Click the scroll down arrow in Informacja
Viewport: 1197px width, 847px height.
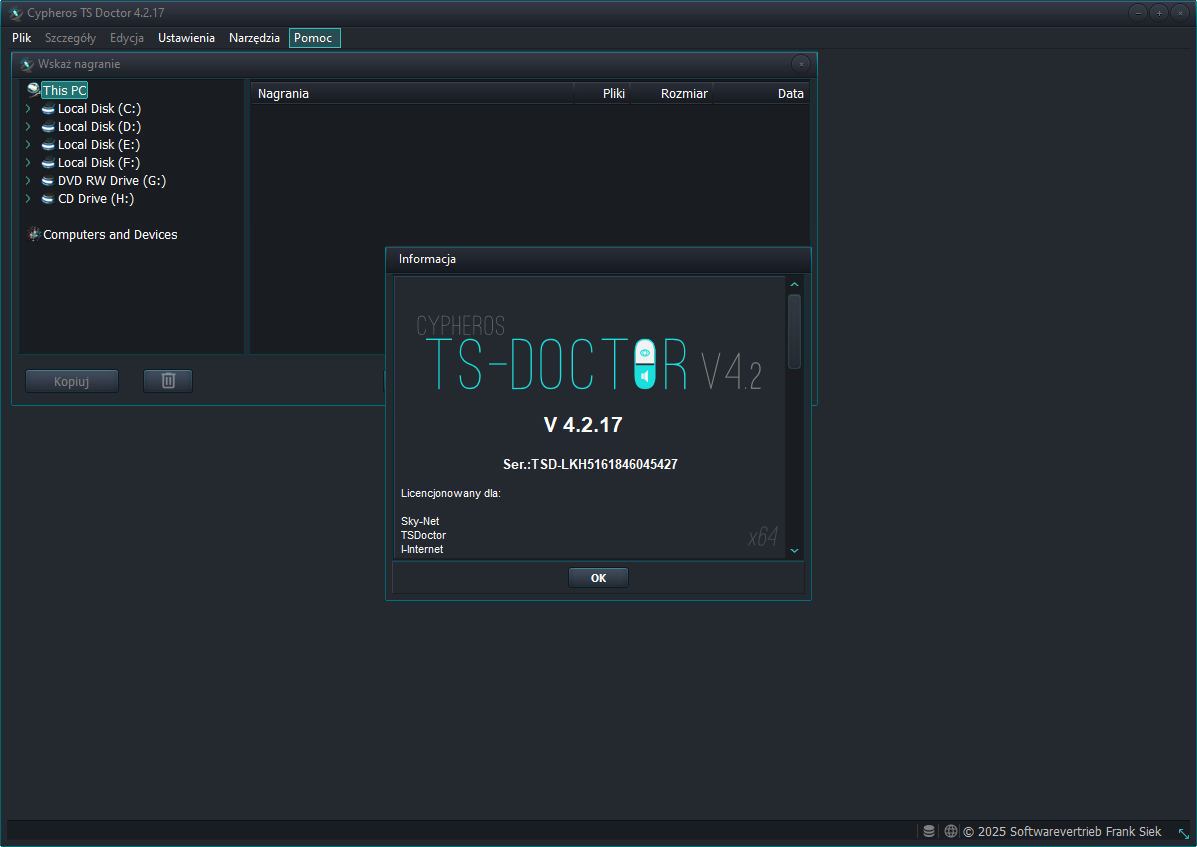pyautogui.click(x=794, y=550)
